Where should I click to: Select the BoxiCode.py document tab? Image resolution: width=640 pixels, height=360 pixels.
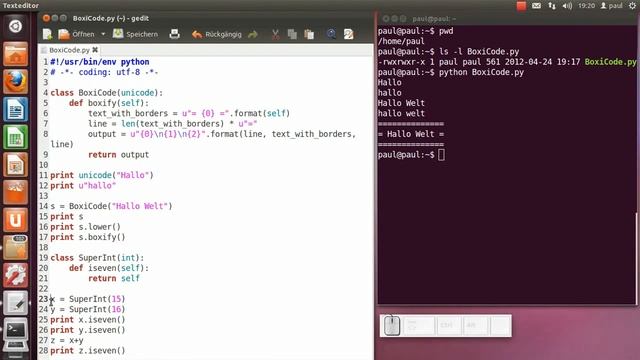pos(69,50)
